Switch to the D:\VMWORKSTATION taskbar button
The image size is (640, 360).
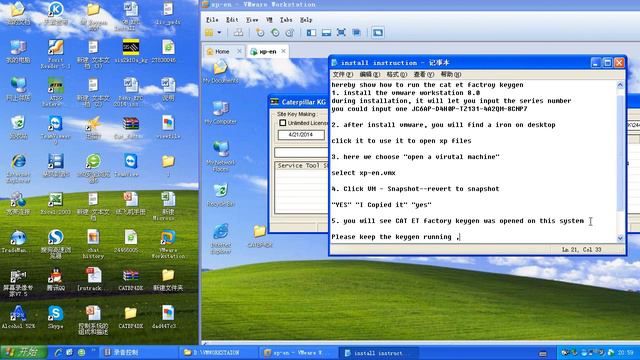218,352
